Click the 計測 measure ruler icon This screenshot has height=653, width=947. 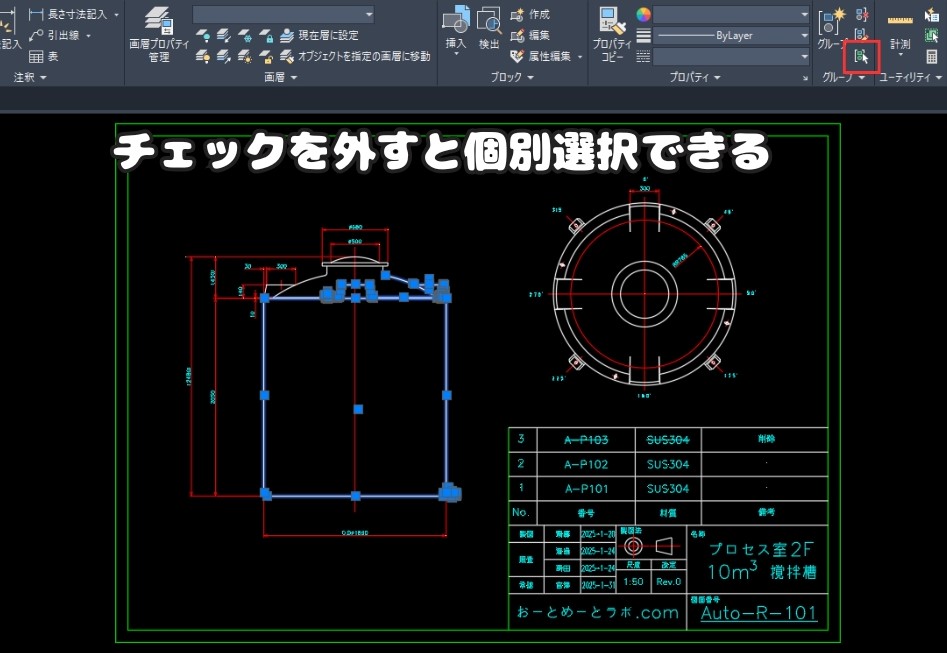pyautogui.click(x=900, y=22)
